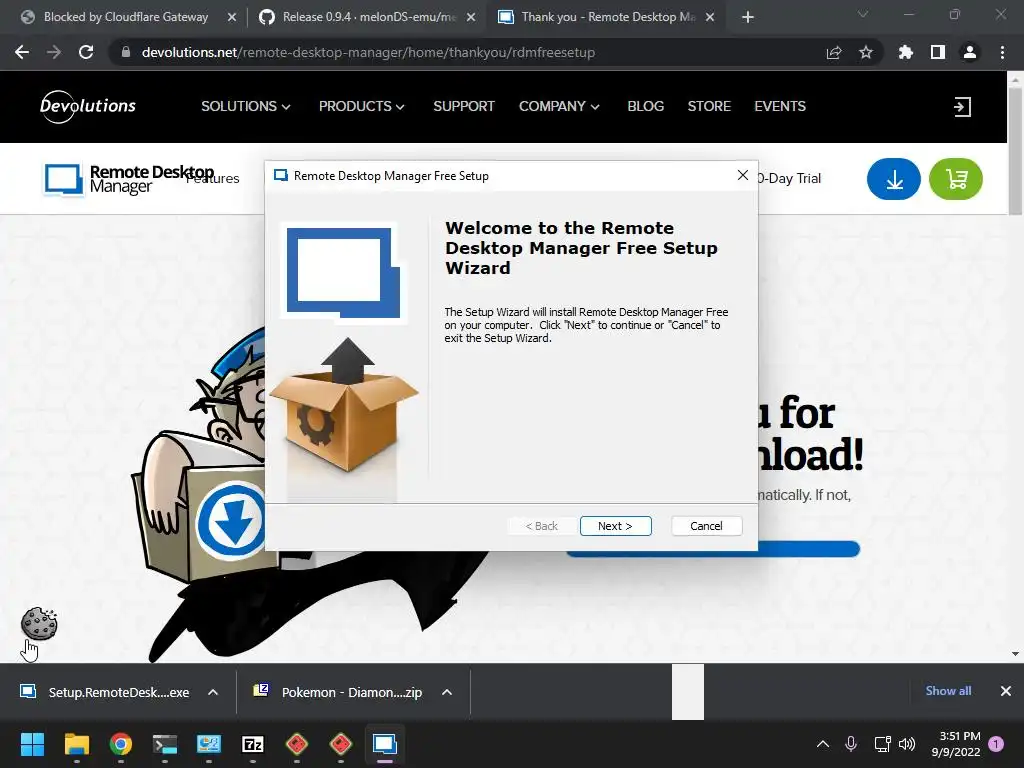Image resolution: width=1024 pixels, height=768 pixels.
Task: Open the clock showing 3:51 PM
Action: [x=956, y=744]
